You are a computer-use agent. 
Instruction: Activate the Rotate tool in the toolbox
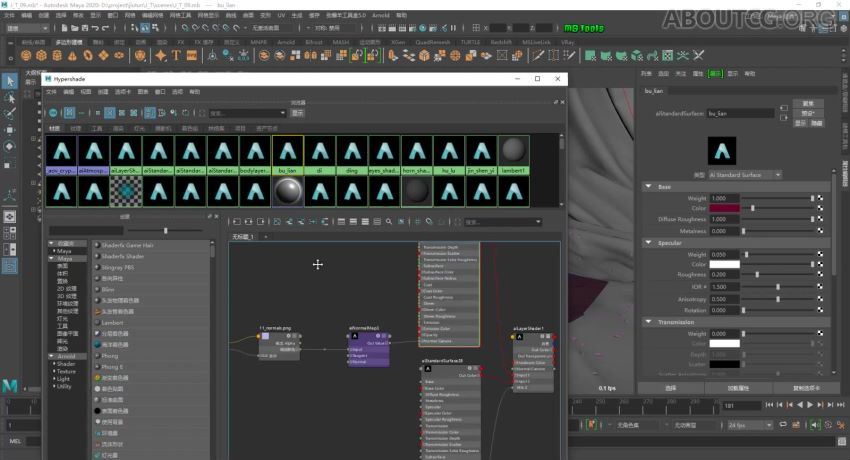point(10,146)
